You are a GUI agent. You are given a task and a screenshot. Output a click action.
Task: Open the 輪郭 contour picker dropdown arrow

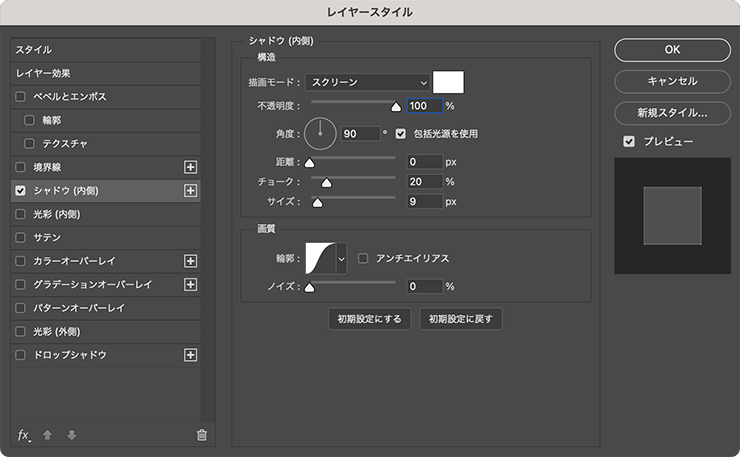(x=342, y=258)
